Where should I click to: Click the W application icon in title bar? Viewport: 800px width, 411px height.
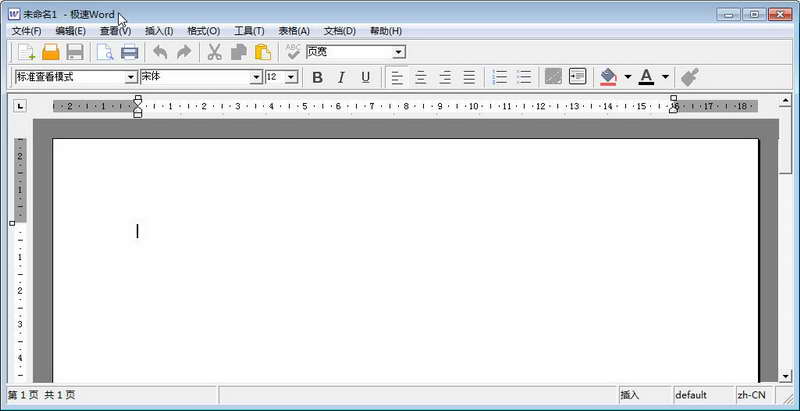pyautogui.click(x=14, y=14)
